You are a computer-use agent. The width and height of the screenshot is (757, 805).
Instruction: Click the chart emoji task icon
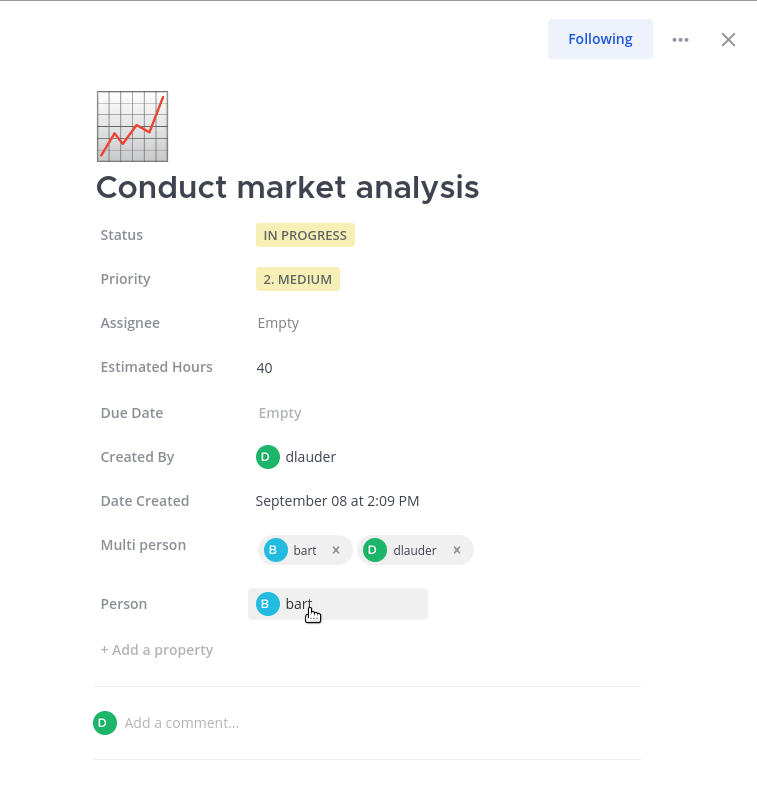132,126
